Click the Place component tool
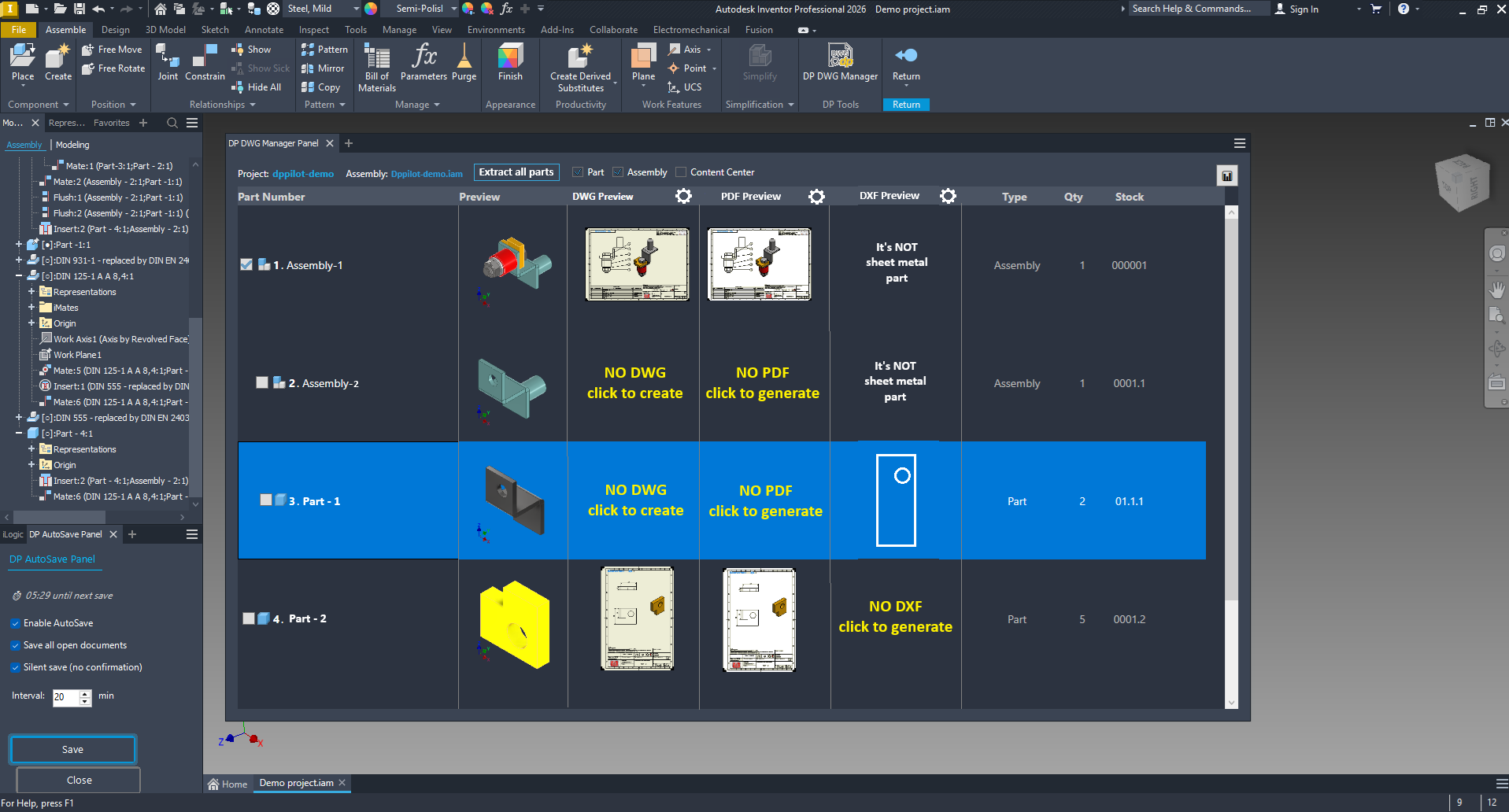Viewport: 1509px width, 812px height. point(23,62)
